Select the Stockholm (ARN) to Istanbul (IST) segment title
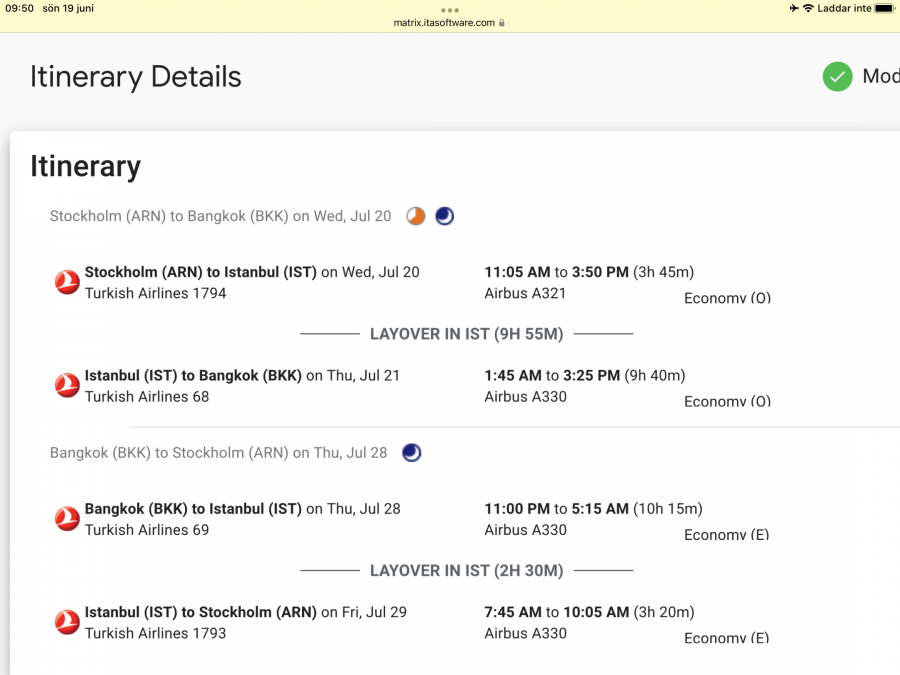 (x=200, y=272)
